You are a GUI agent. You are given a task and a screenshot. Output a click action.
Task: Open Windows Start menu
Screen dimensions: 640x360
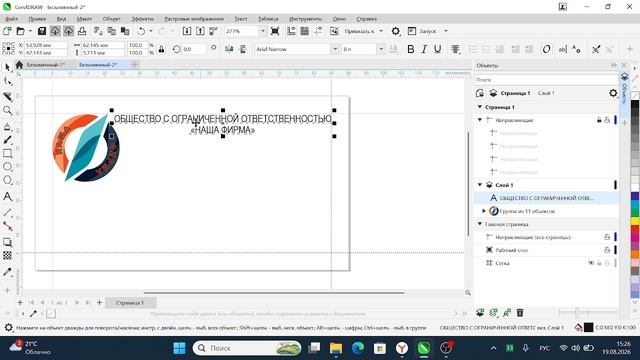(179, 348)
